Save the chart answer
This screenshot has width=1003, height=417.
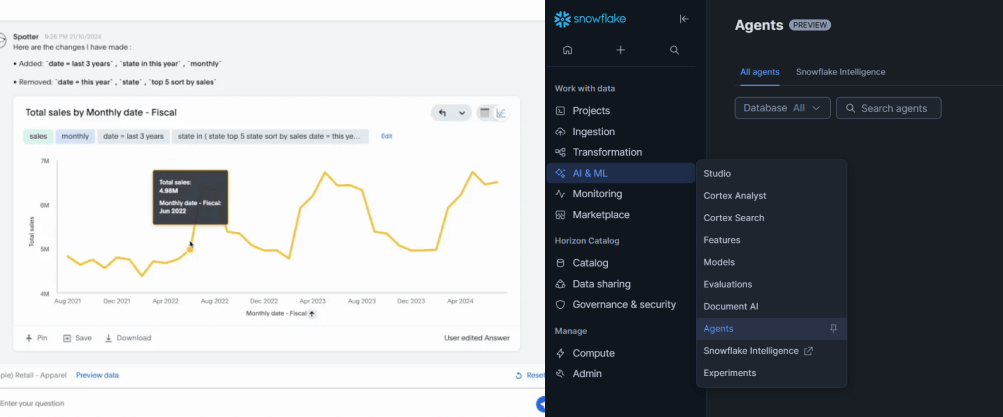pyautogui.click(x=77, y=338)
